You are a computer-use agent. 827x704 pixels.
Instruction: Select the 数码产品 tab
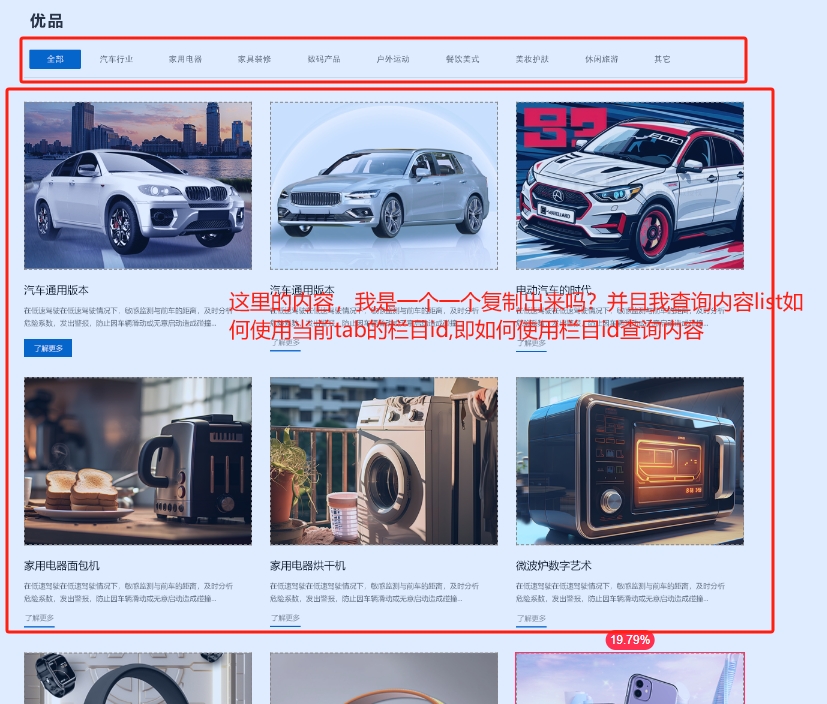[324, 59]
